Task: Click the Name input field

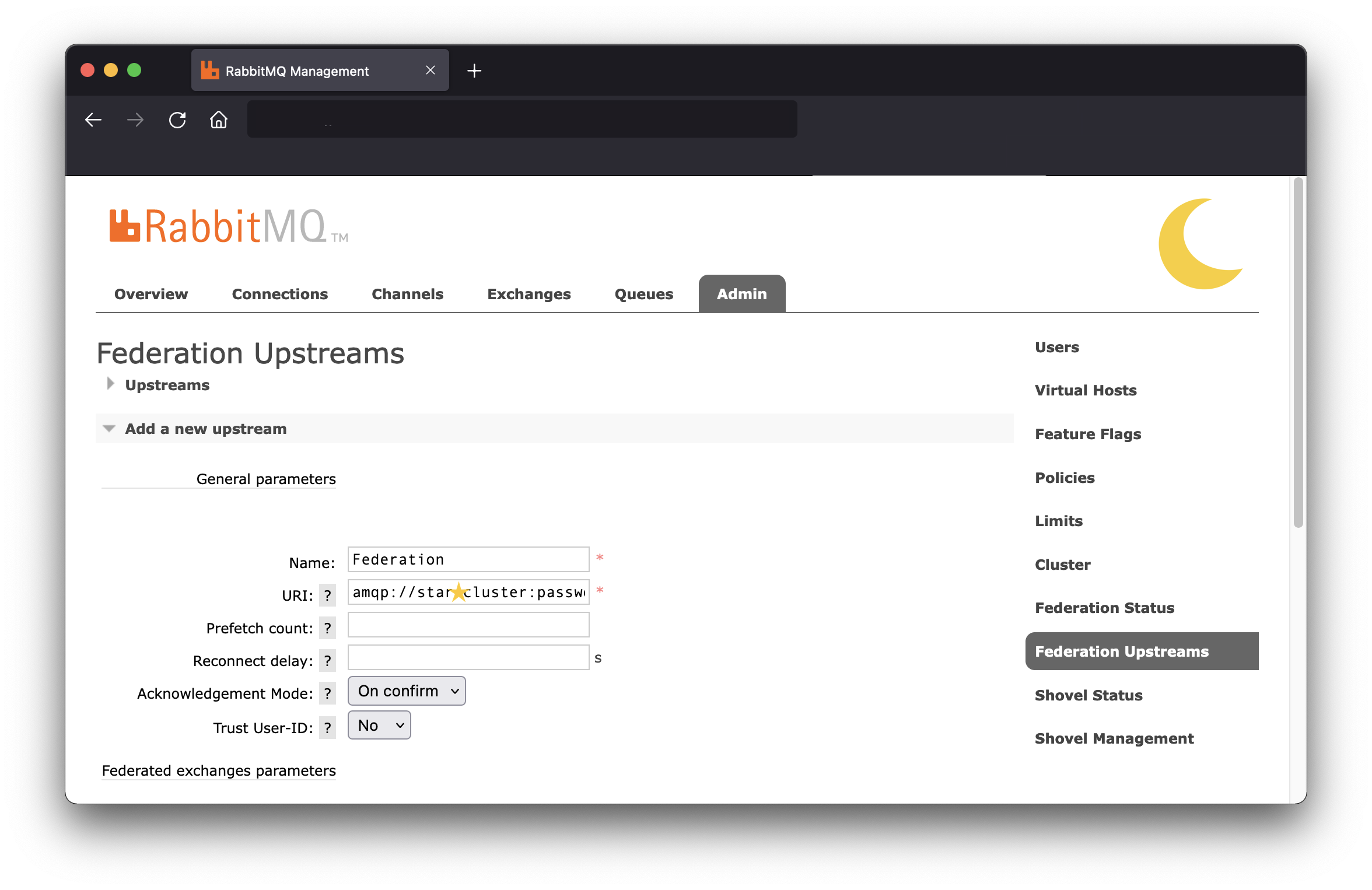Action: (x=468, y=559)
